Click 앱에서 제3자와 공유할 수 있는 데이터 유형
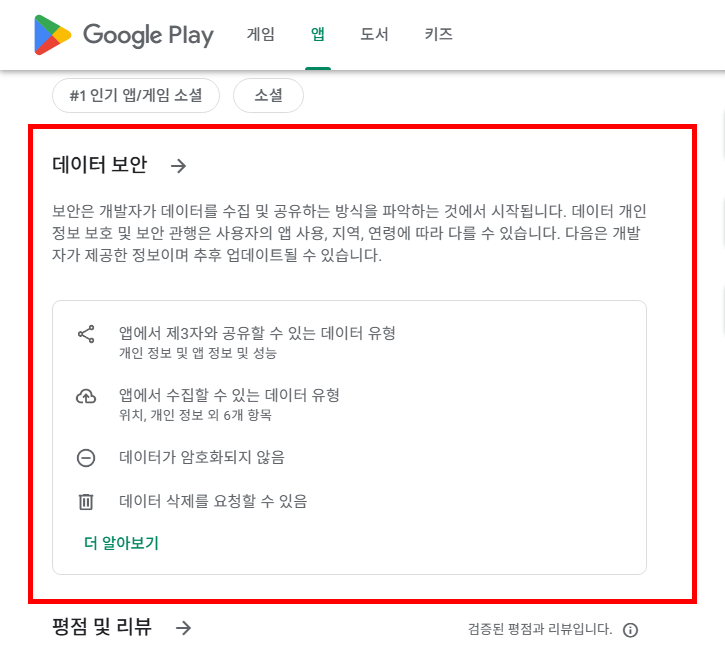725x647 pixels. (x=257, y=333)
